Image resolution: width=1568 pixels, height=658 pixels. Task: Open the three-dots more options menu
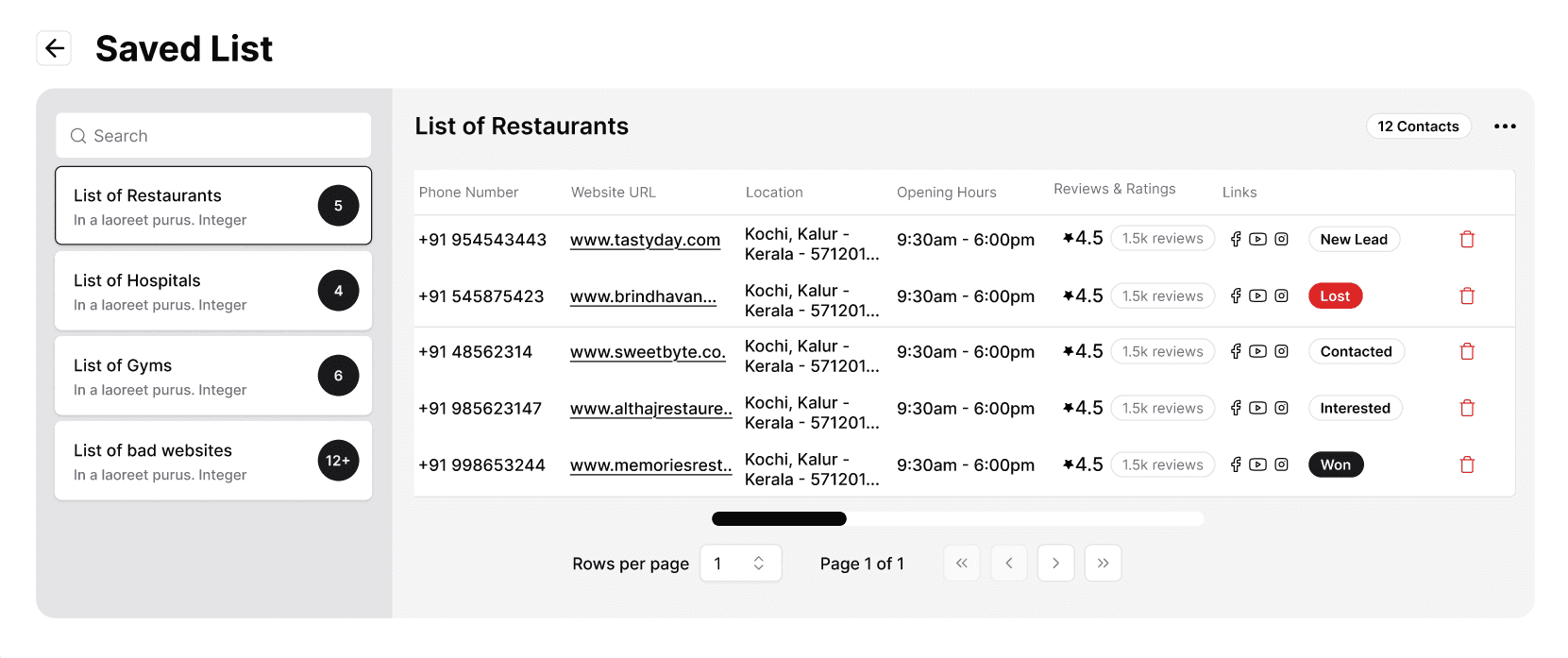(x=1505, y=127)
